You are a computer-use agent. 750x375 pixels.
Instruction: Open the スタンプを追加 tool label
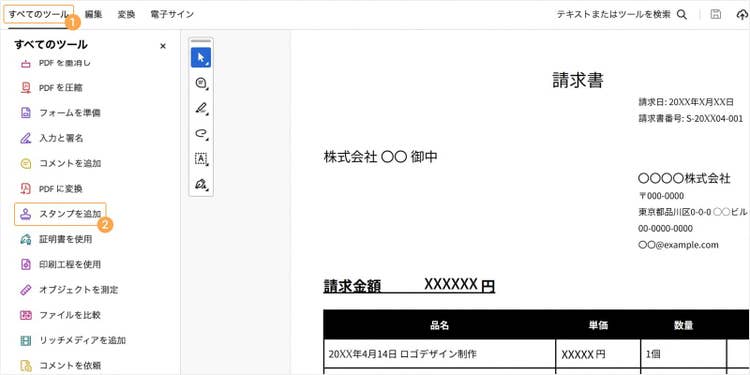(x=70, y=214)
